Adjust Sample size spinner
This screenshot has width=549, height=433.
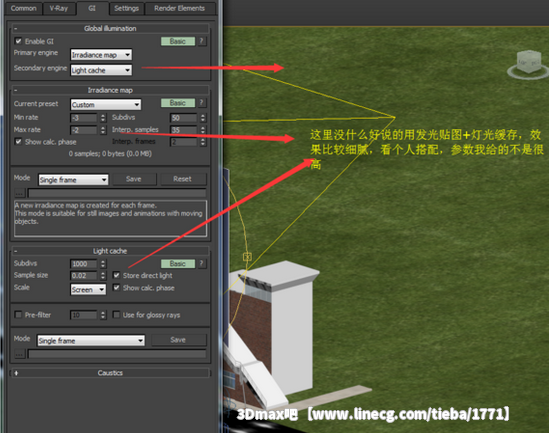coord(103,275)
